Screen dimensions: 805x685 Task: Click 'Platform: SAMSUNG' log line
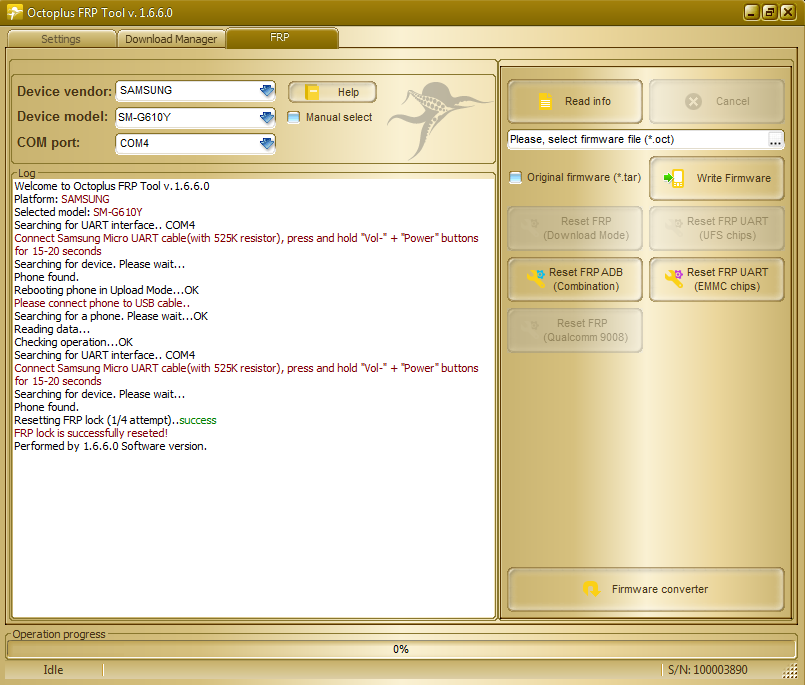(x=62, y=199)
